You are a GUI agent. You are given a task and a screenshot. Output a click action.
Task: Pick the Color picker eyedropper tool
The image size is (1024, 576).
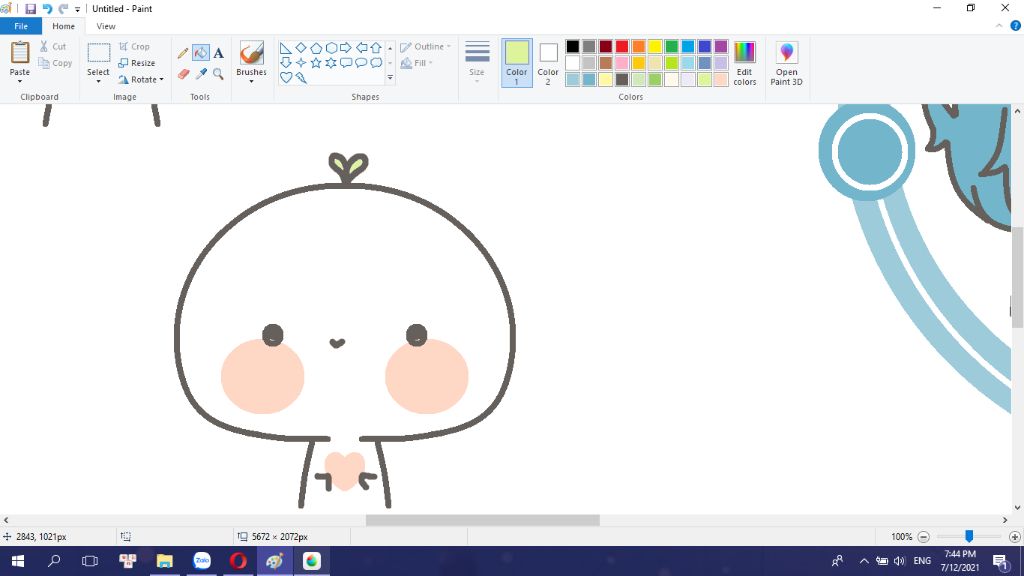click(x=200, y=74)
